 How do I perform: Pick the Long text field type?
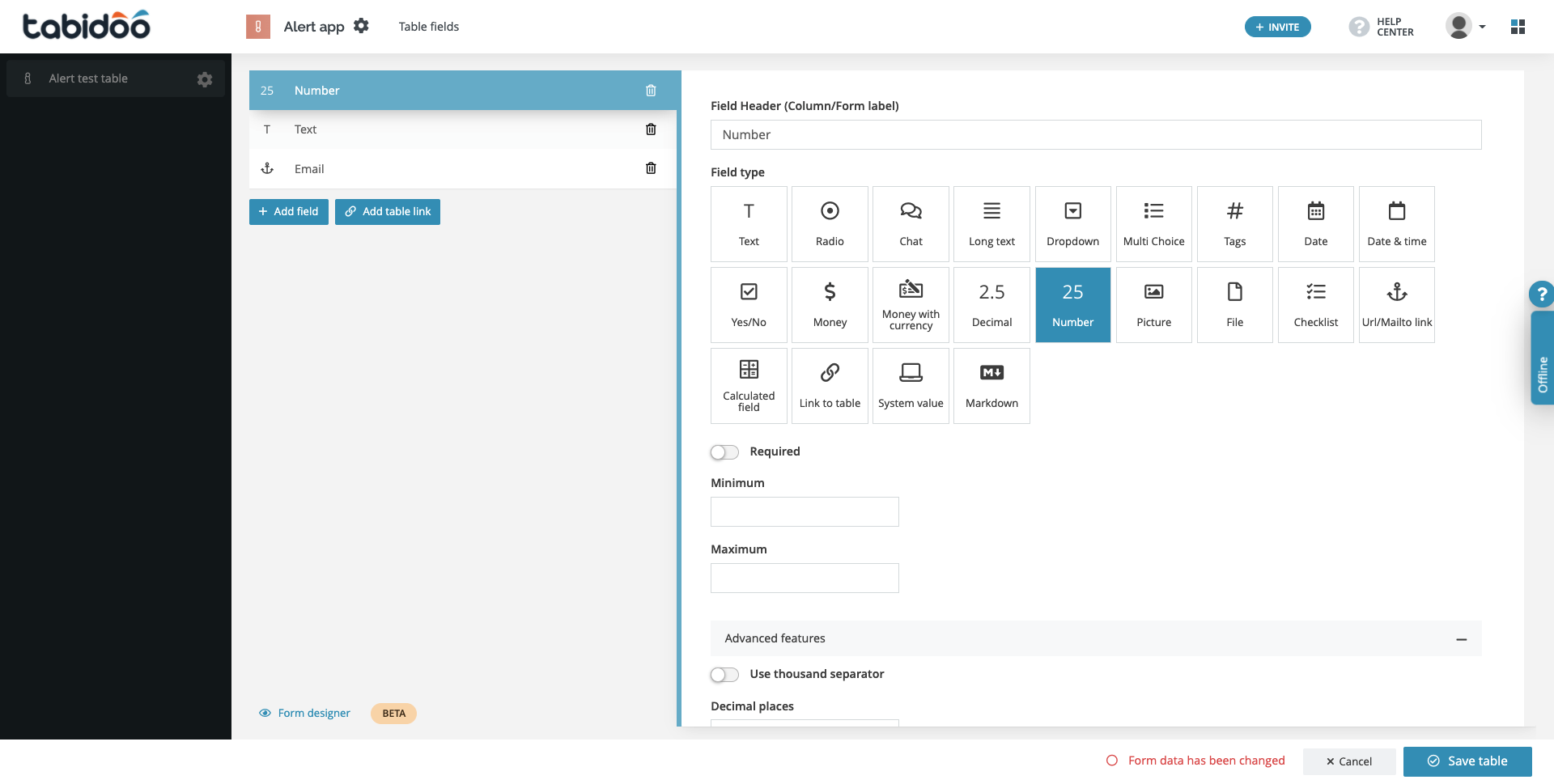[x=991, y=224]
